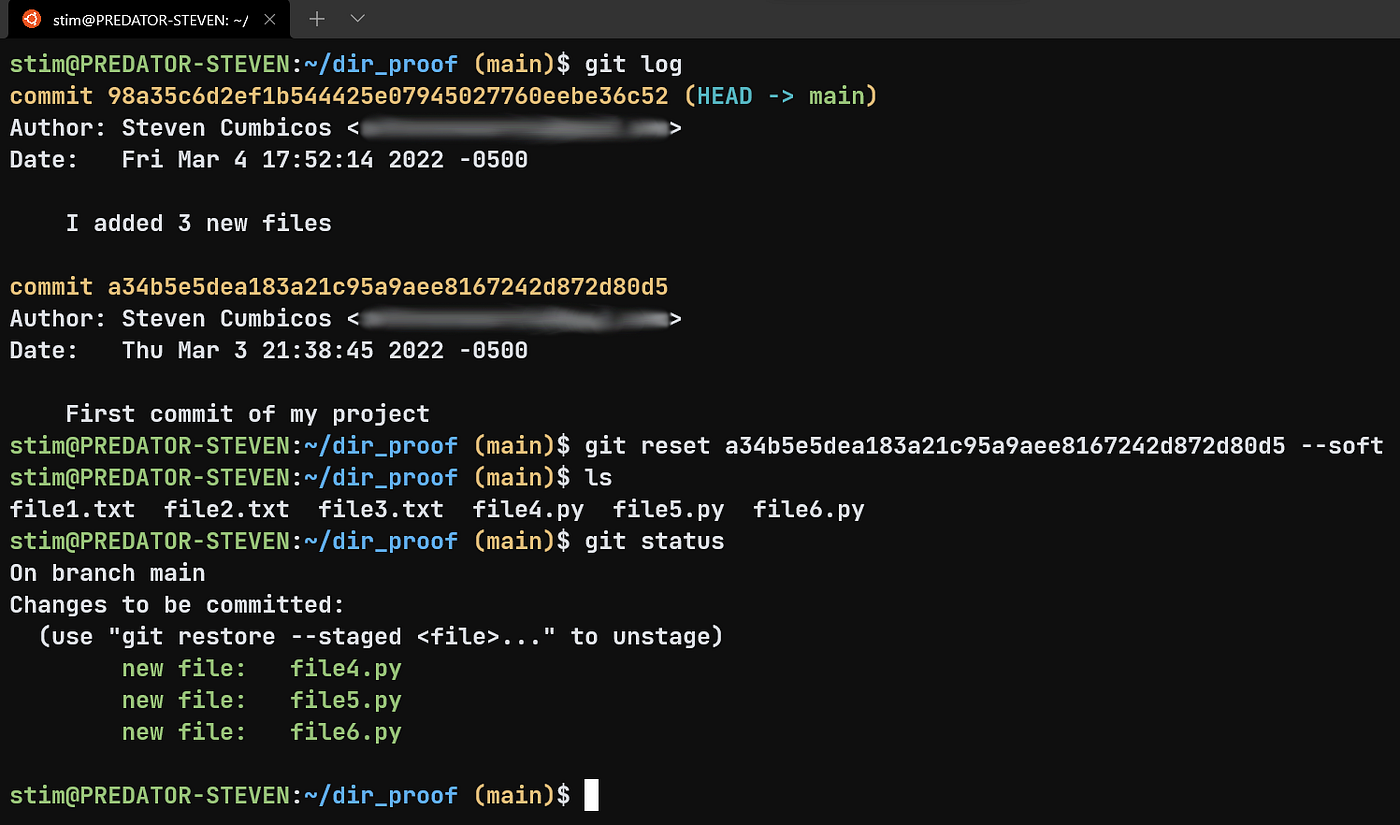Open a new tab with the plus icon

pyautogui.click(x=316, y=18)
